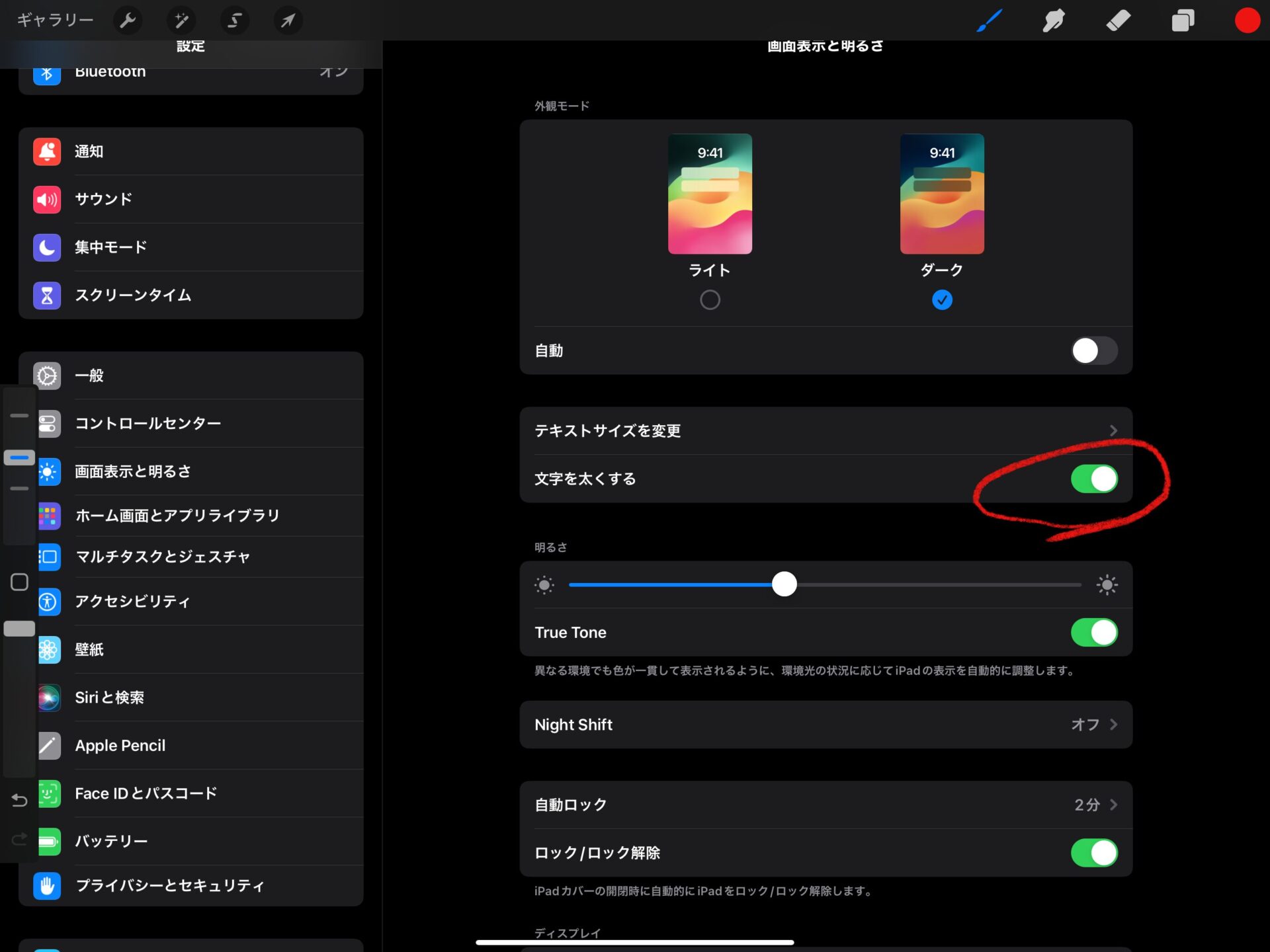
Task: Select the Selection S-shaped tool
Action: pos(234,20)
